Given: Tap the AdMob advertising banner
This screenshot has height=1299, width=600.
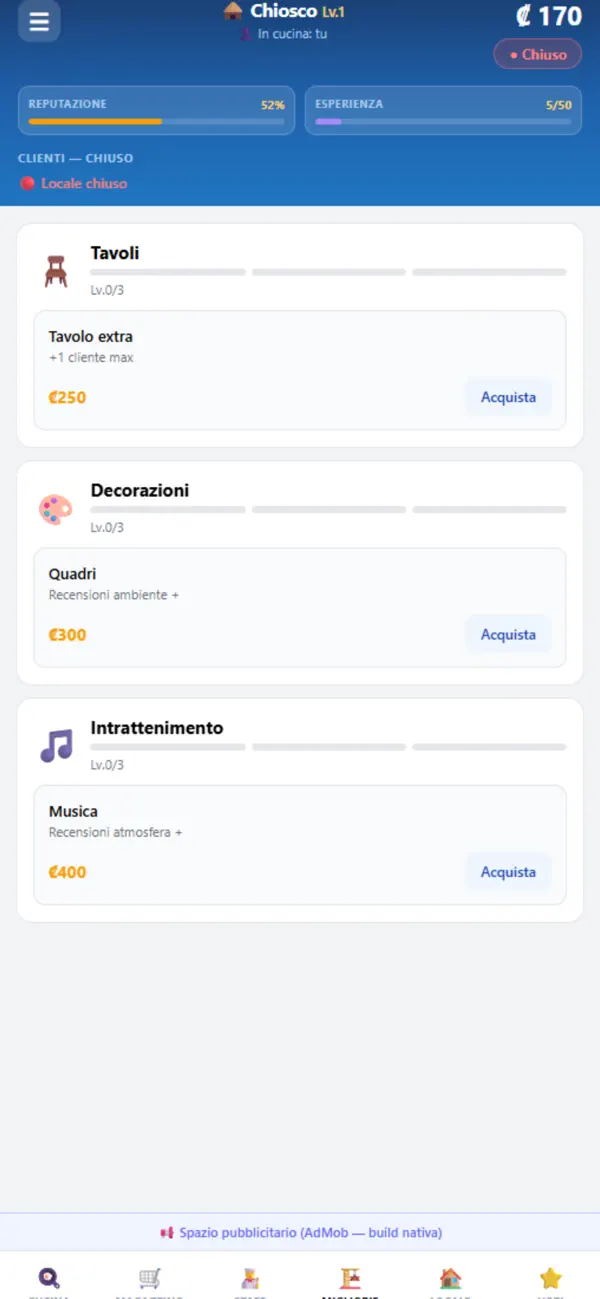Looking at the screenshot, I should click(300, 1233).
